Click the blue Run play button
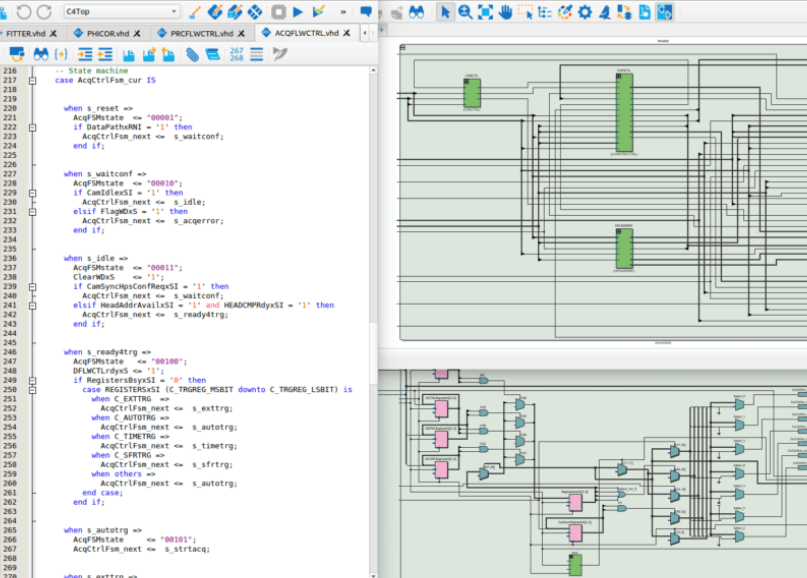807x578 pixels. coord(298,12)
